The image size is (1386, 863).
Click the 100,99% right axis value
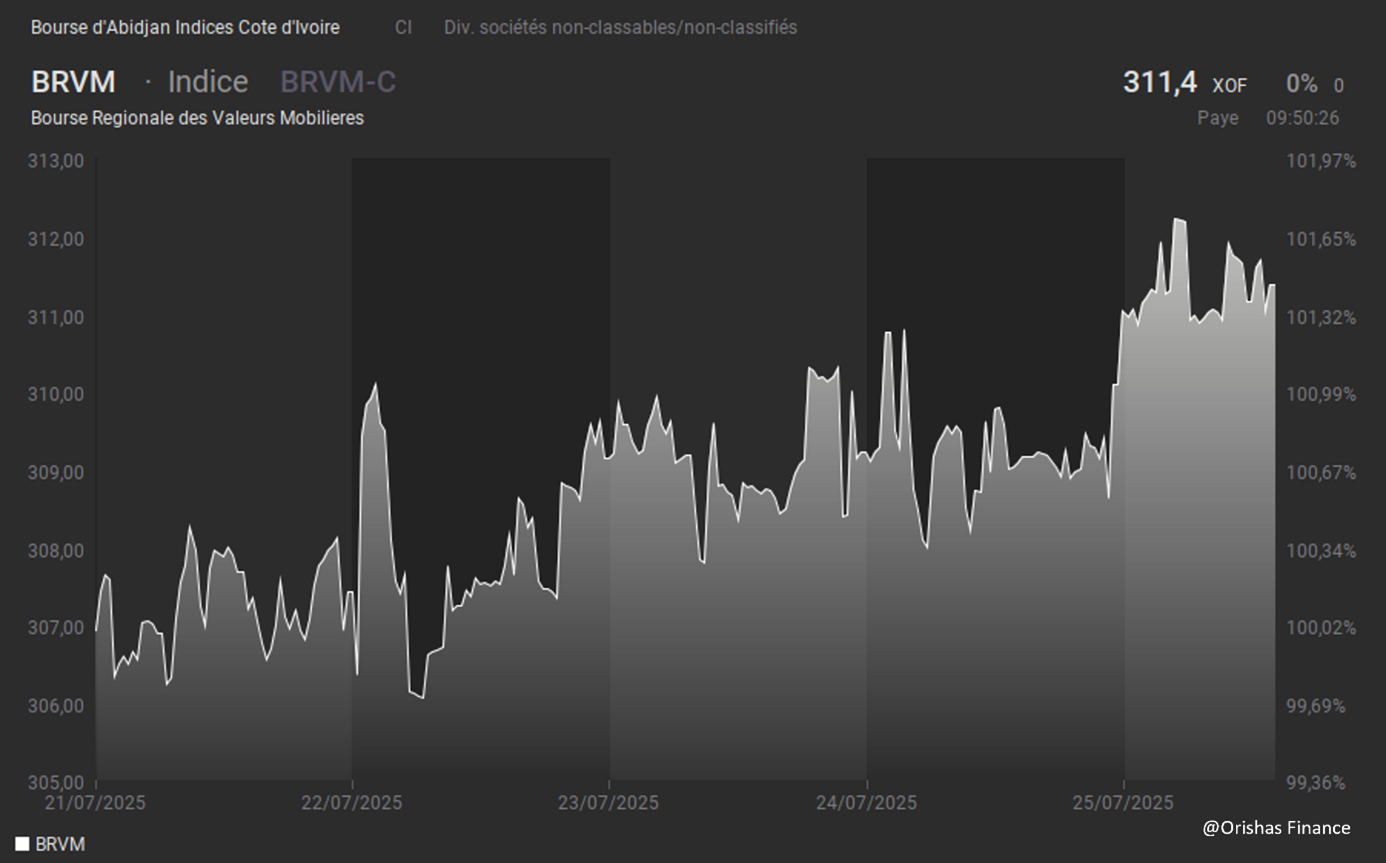[1321, 394]
